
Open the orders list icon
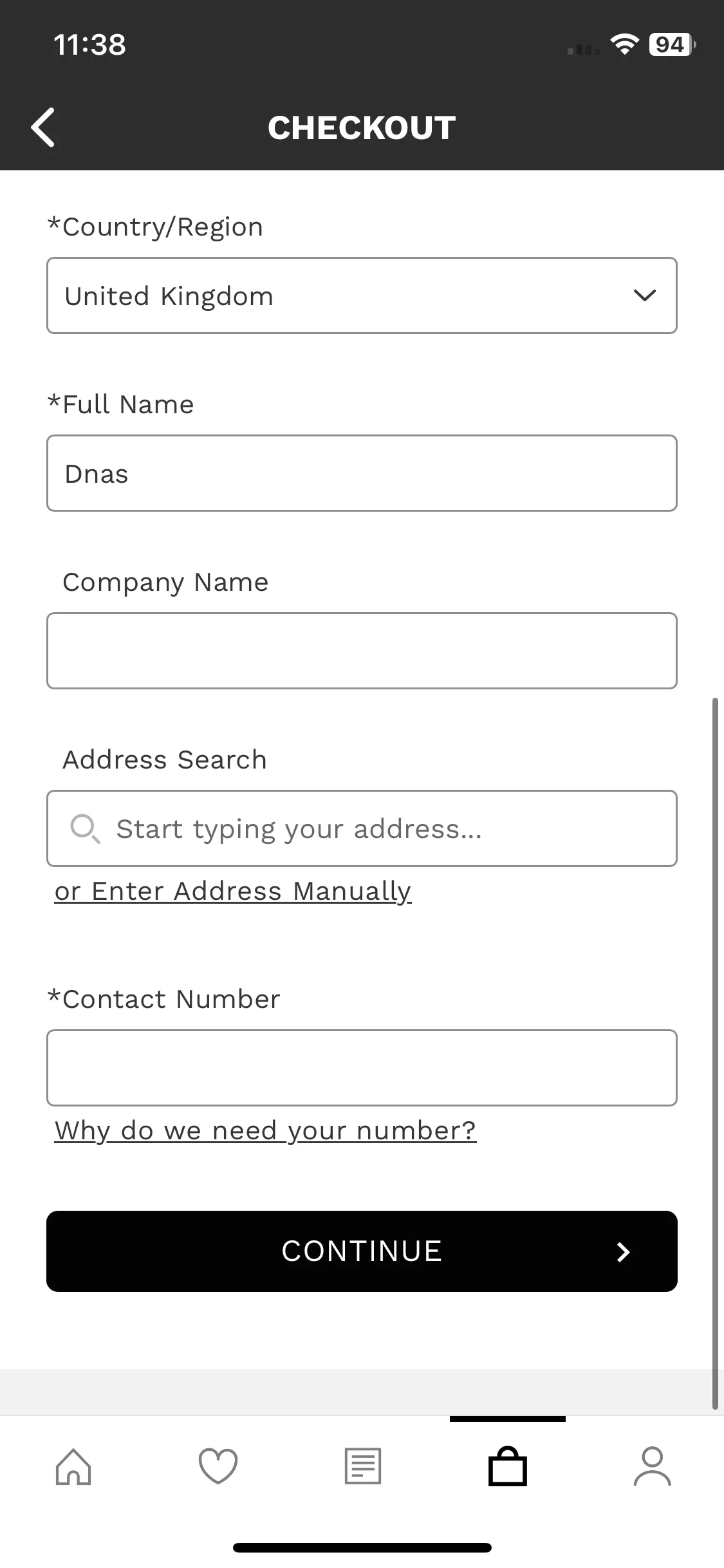[x=363, y=1466]
